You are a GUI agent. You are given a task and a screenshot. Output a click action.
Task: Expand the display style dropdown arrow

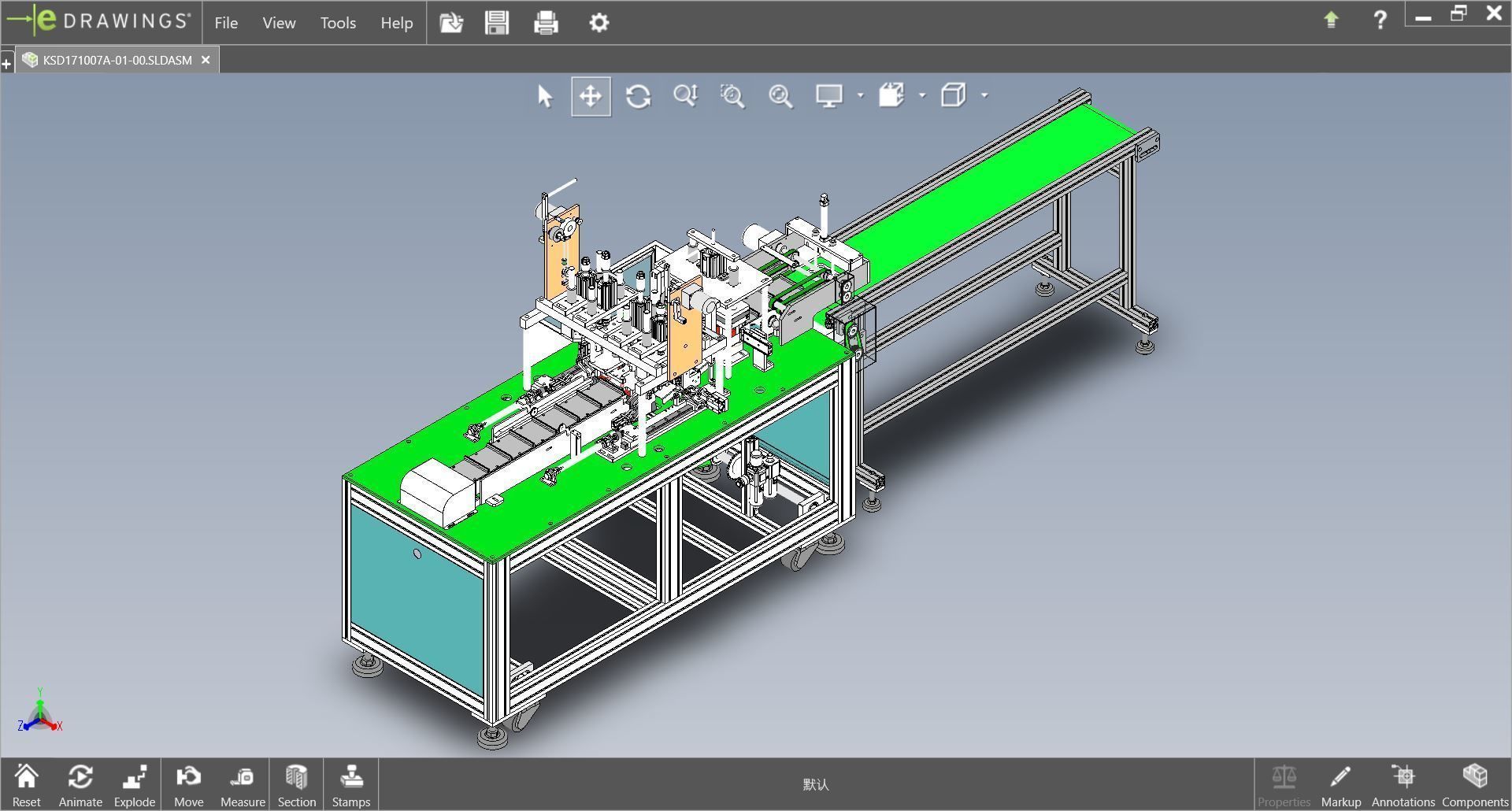click(x=860, y=96)
